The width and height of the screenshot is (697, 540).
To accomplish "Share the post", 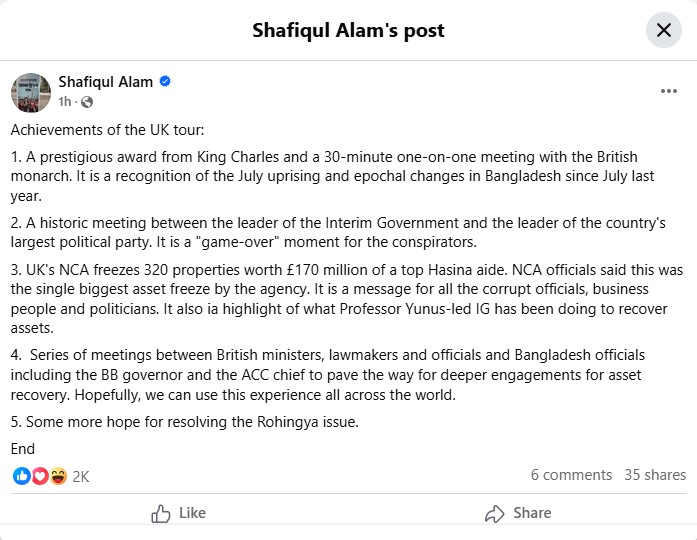I will pos(518,513).
